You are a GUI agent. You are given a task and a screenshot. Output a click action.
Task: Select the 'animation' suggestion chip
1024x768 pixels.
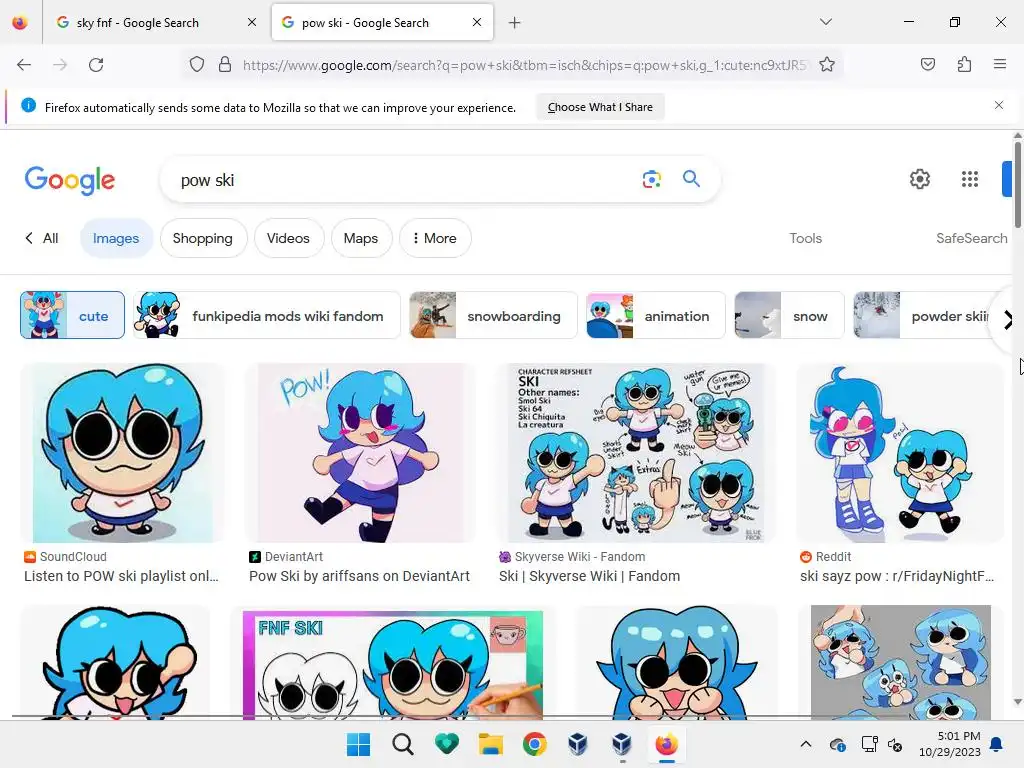point(656,315)
